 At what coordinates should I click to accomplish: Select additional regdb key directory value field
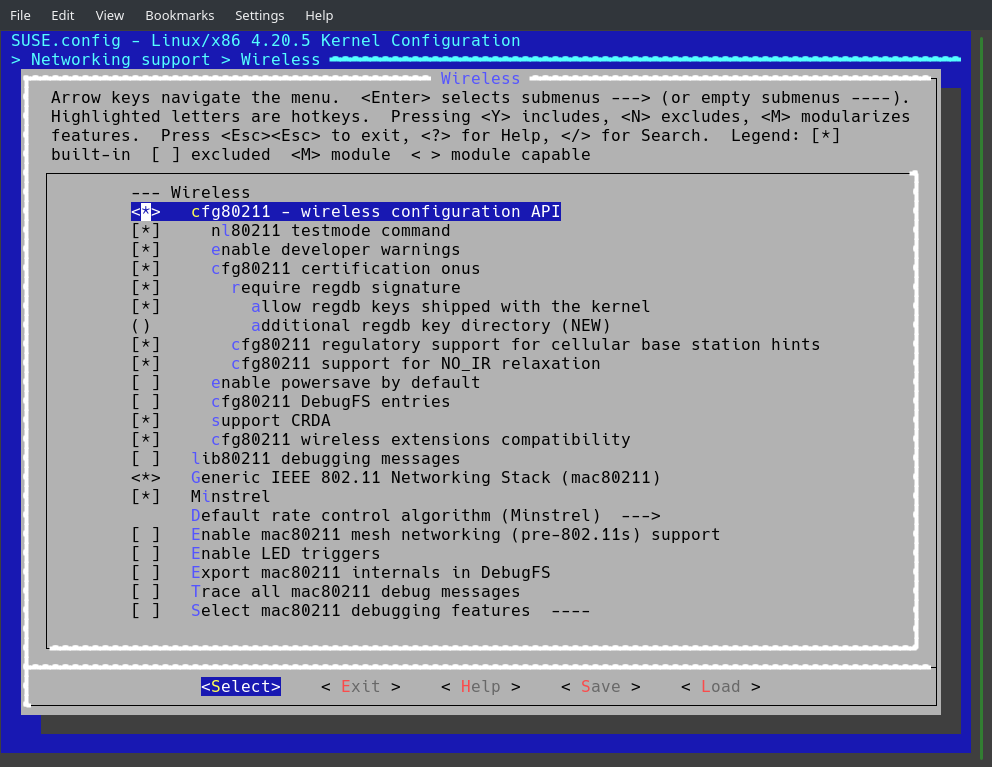point(141,325)
